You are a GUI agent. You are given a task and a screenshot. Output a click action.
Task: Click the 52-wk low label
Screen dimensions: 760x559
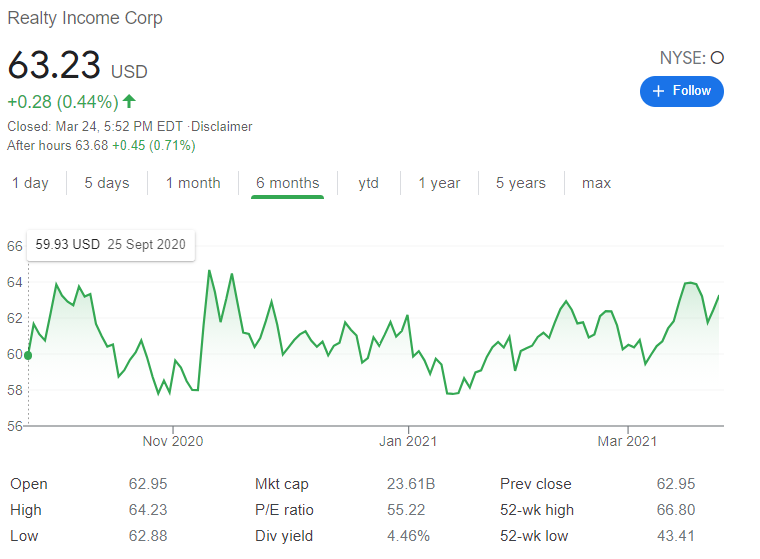(534, 536)
